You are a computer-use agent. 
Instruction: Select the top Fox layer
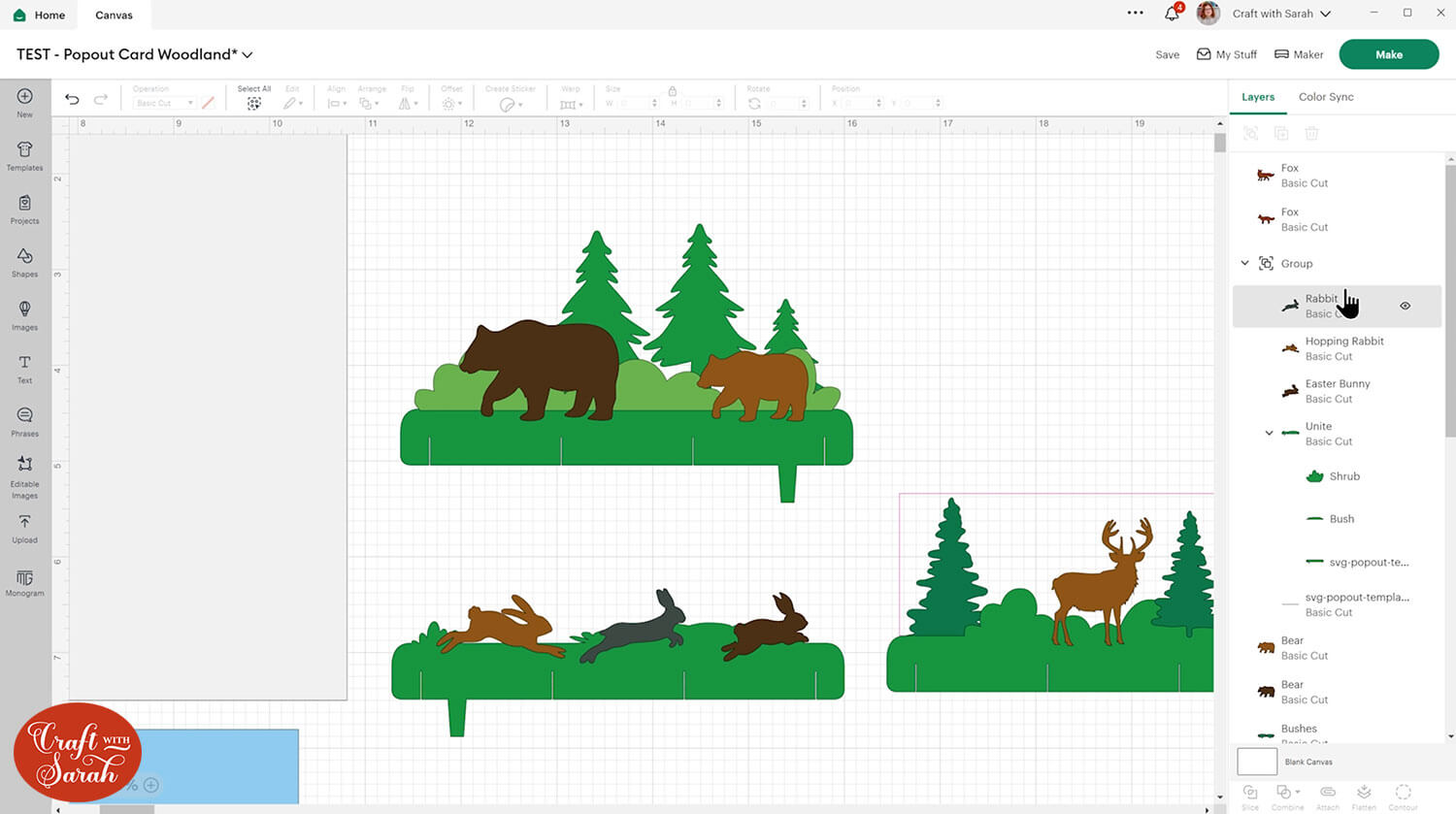(1337, 176)
